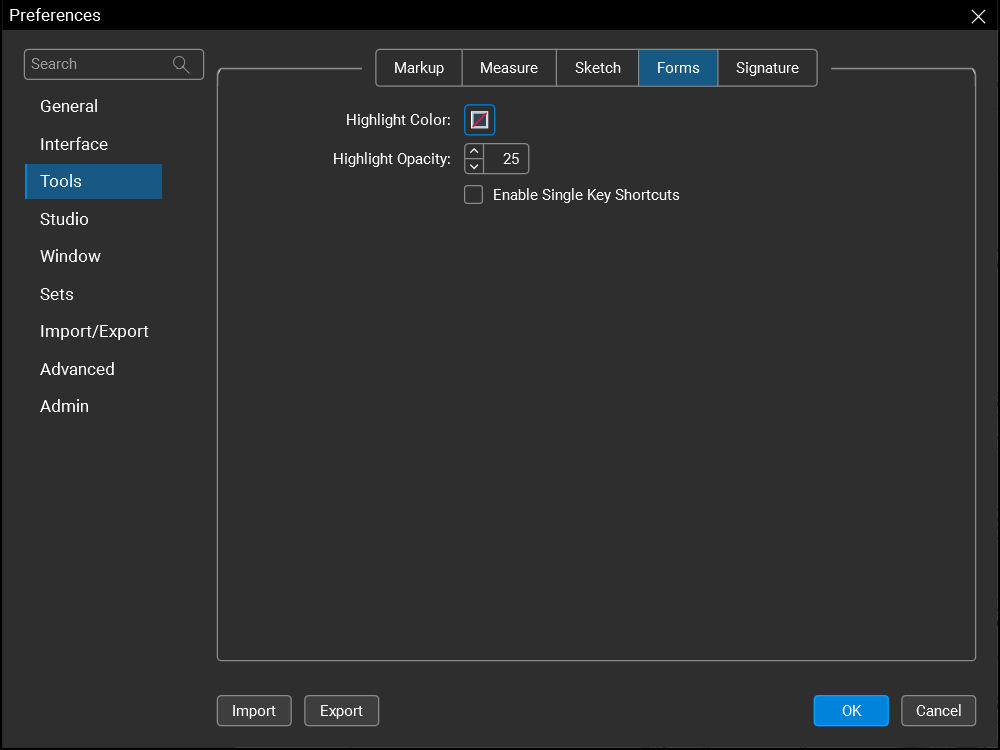1000x750 pixels.
Task: Open the Import/Export preferences section
Action: (94, 331)
